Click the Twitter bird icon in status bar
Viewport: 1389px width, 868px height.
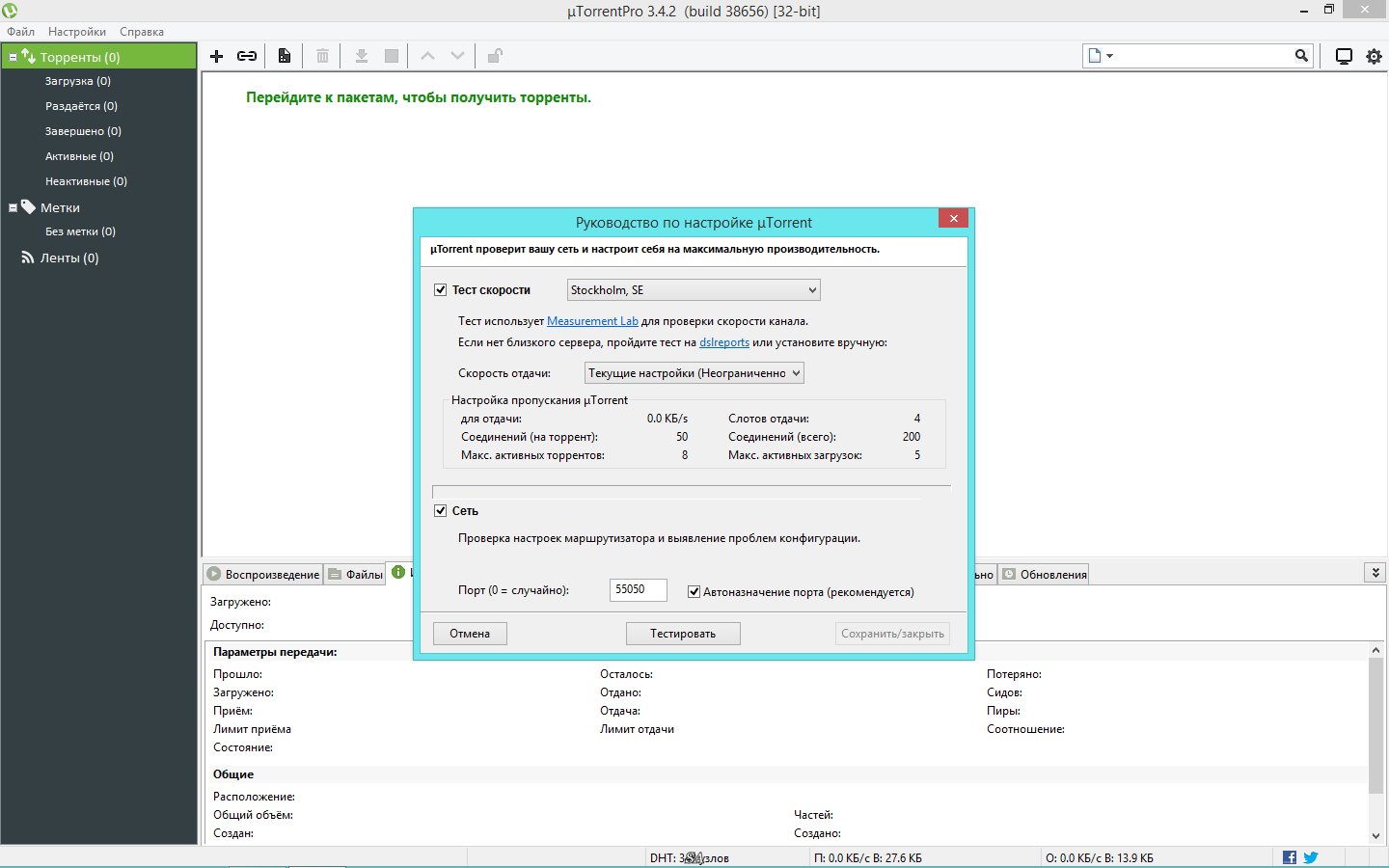point(1311,857)
